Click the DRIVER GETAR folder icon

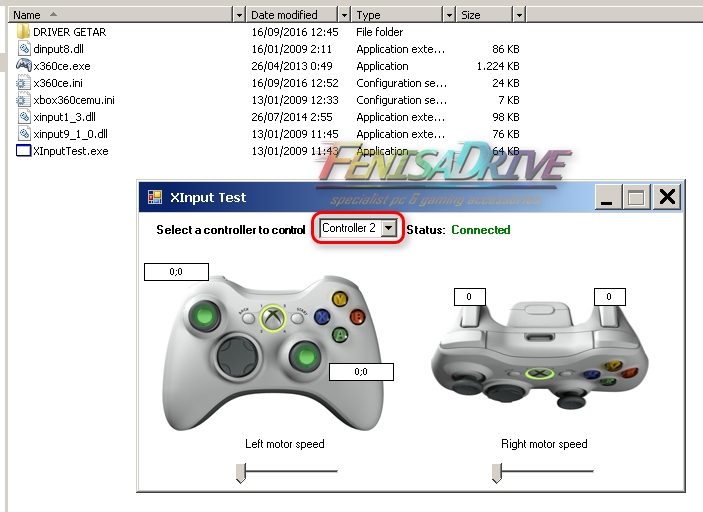click(x=23, y=32)
